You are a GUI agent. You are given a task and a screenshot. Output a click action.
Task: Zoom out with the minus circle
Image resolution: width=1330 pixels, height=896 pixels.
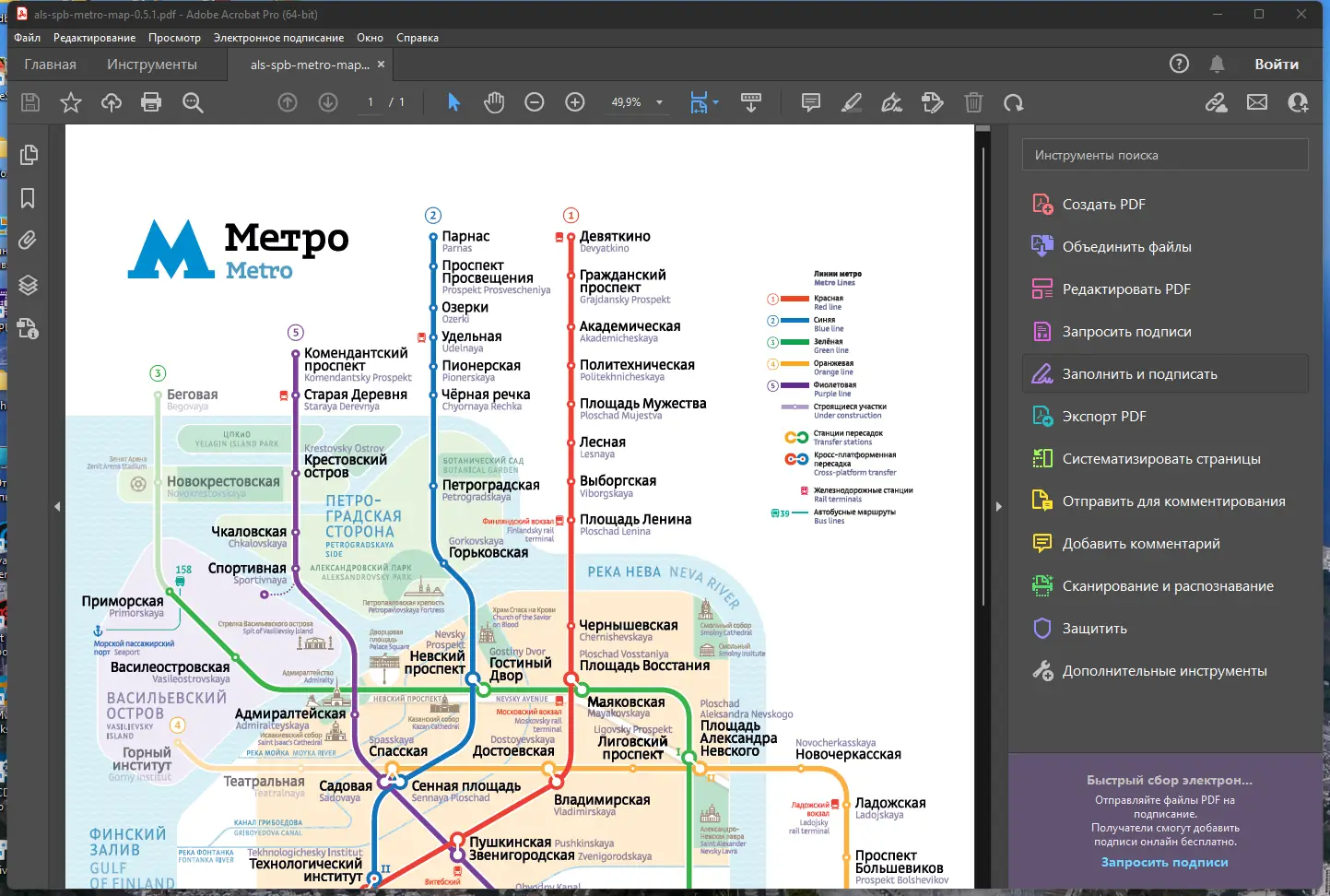(x=535, y=102)
